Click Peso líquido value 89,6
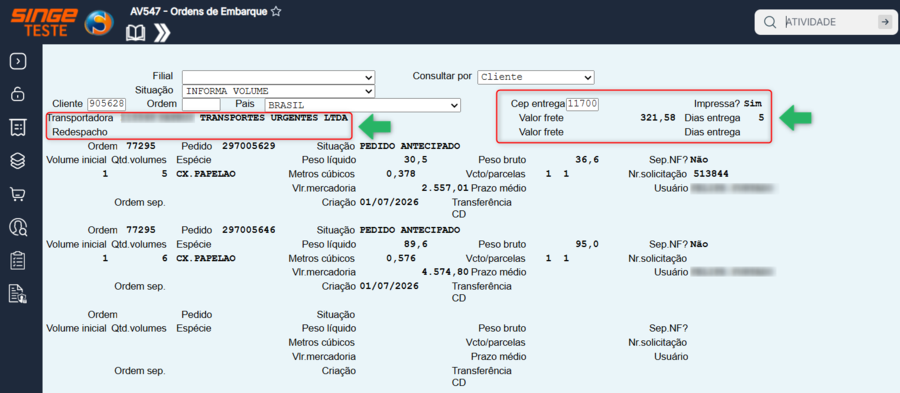Viewport: 900px width, 393px height. [416, 244]
